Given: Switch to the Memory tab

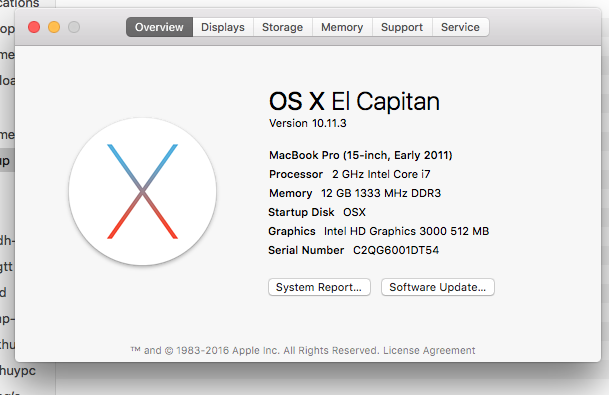Looking at the screenshot, I should 342,27.
